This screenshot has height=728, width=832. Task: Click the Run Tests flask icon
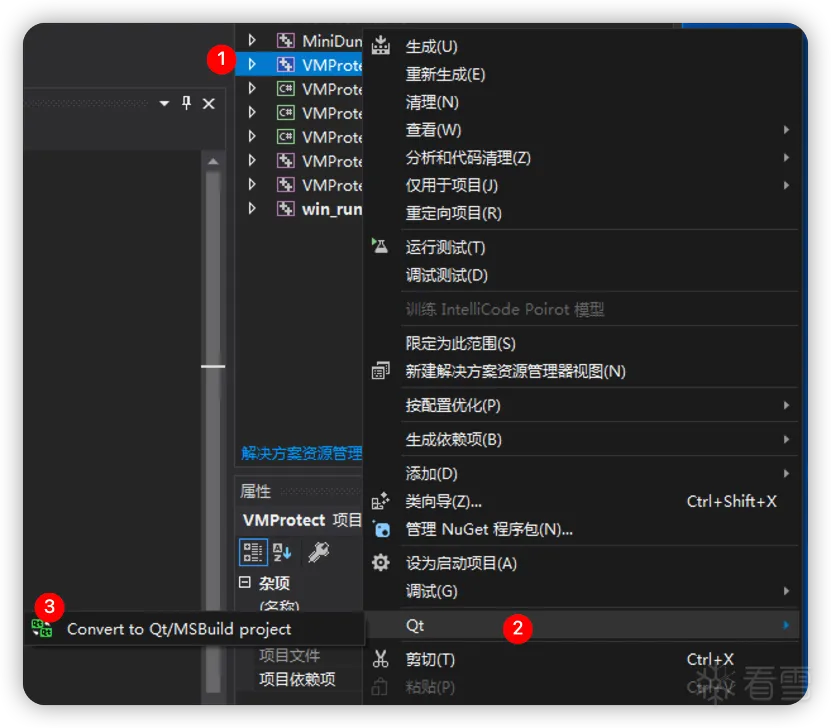[380, 246]
